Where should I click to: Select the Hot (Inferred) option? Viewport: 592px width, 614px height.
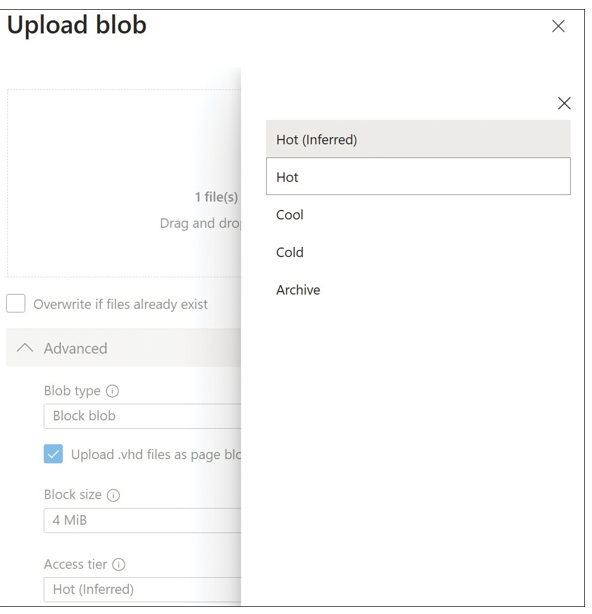(x=418, y=139)
